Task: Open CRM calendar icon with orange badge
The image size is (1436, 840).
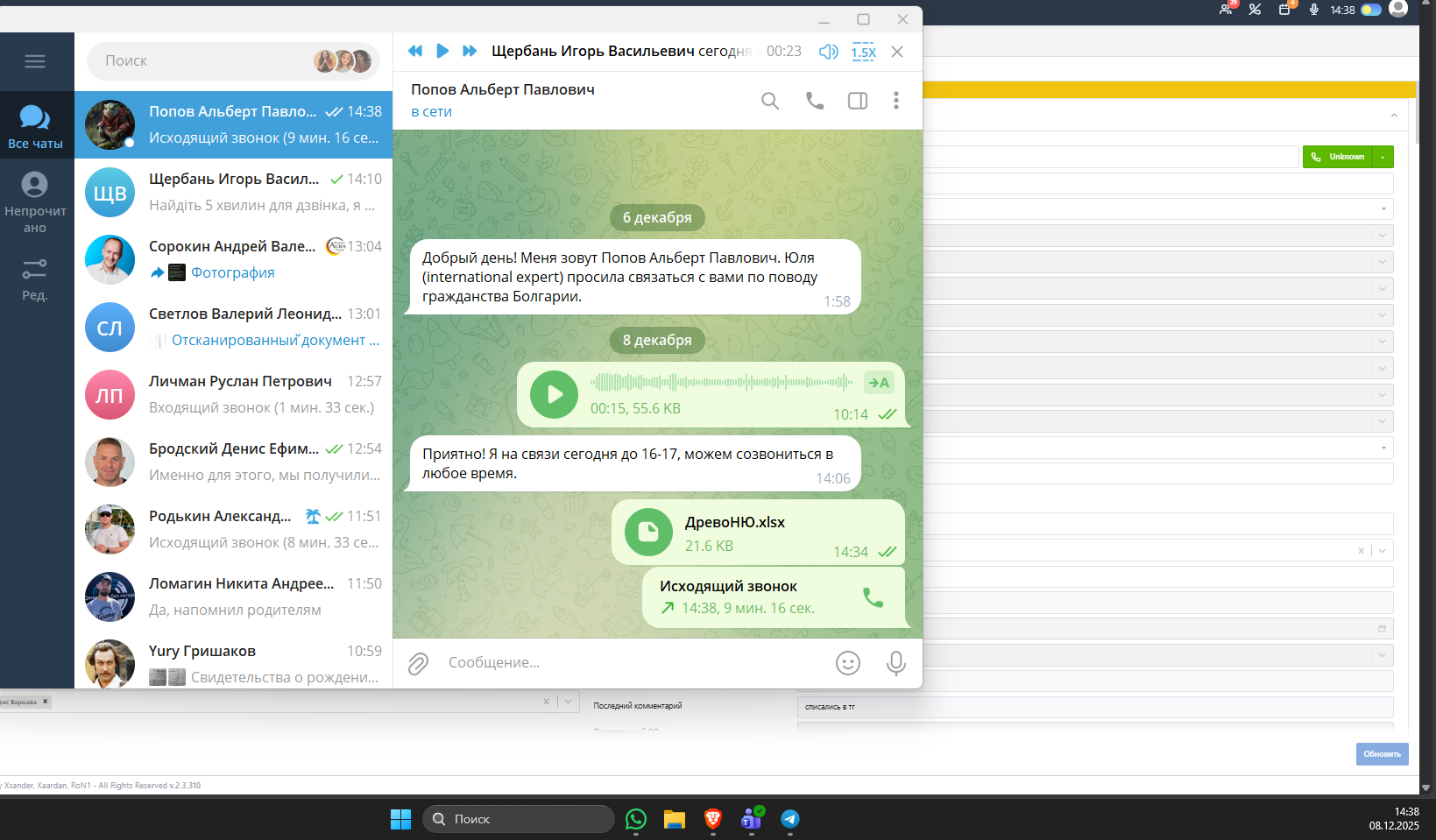Action: point(1285,9)
